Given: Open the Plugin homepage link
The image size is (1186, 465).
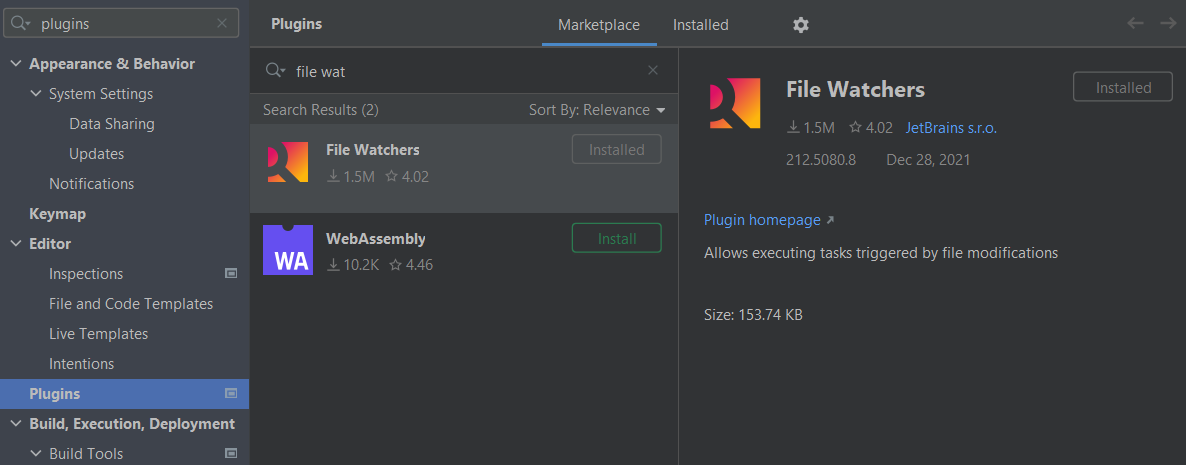Looking at the screenshot, I should pos(762,220).
